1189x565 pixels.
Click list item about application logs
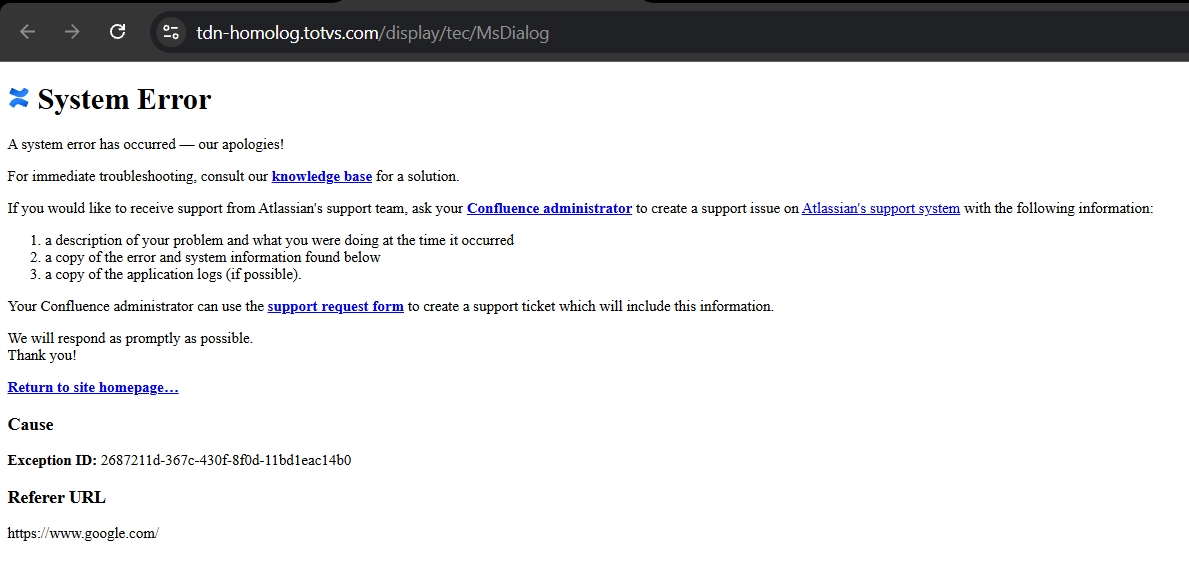tap(173, 275)
